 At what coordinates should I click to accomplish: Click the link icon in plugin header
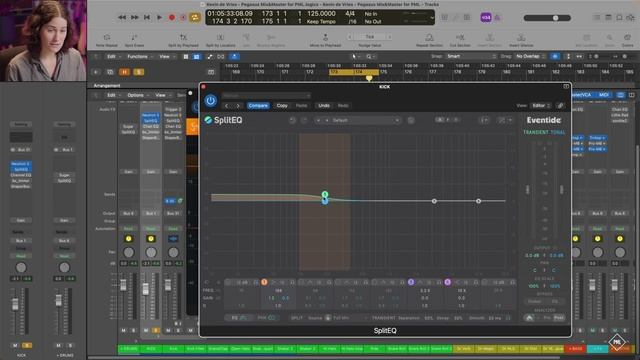560,106
